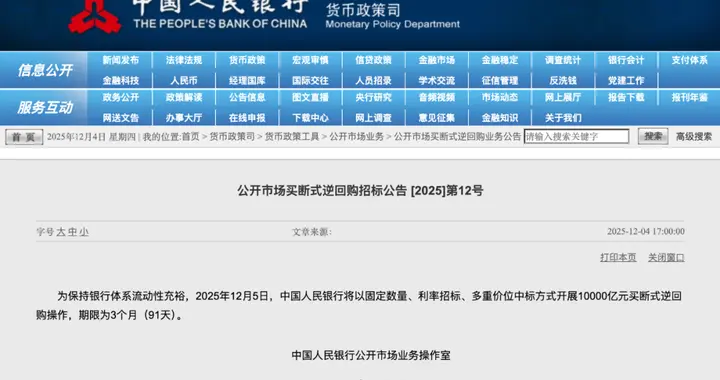720x380 pixels.
Task: Select 报刊年鉴 menu item
Action: (689, 97)
